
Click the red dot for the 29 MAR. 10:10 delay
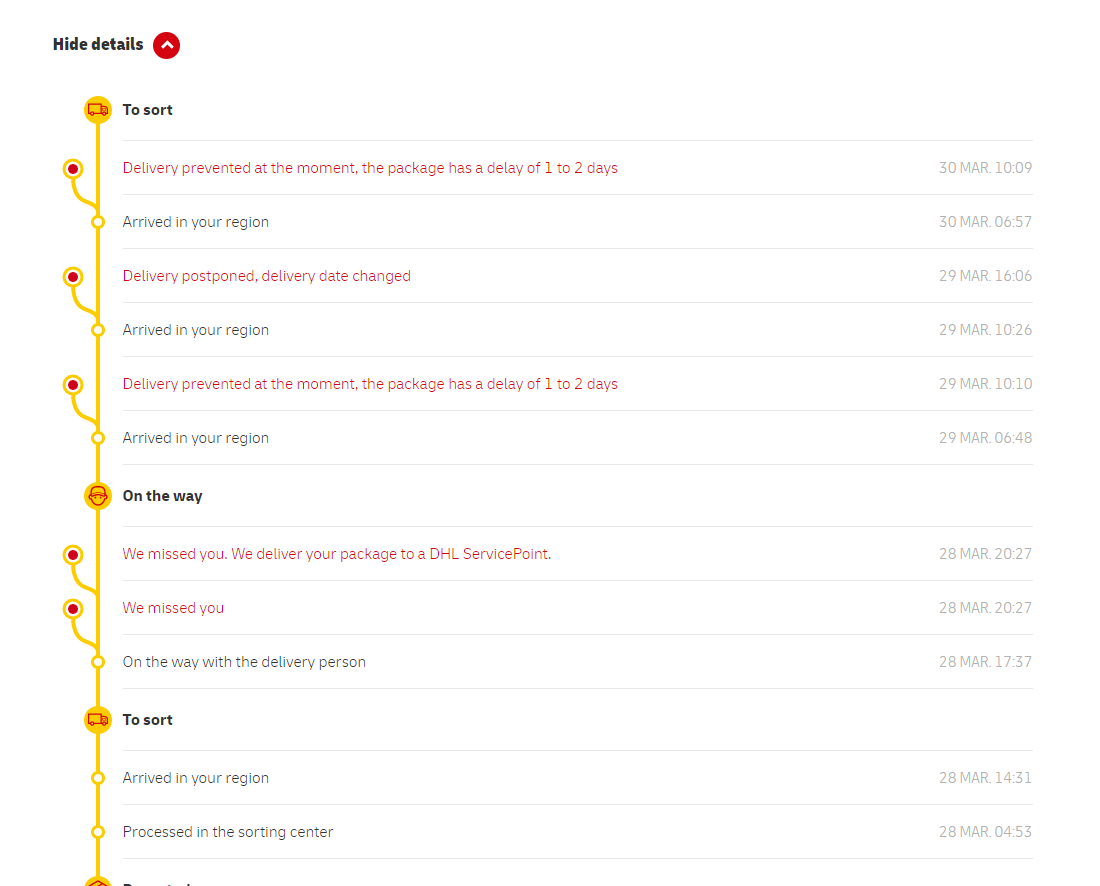[x=73, y=385]
